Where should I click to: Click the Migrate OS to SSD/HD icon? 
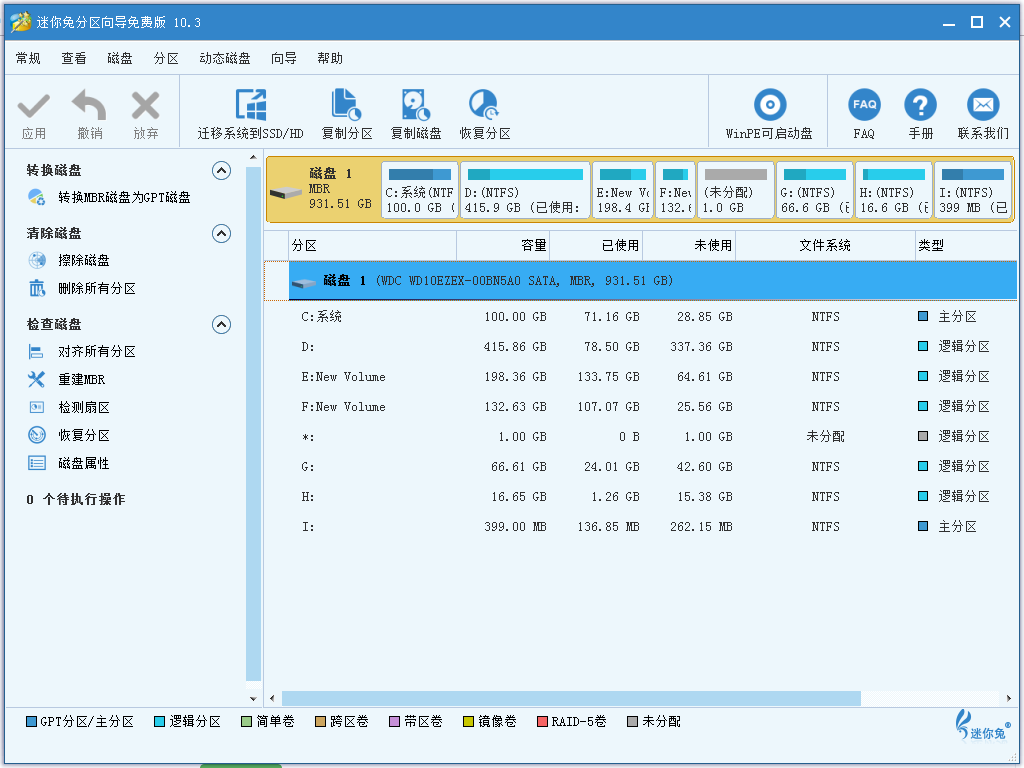click(x=250, y=106)
